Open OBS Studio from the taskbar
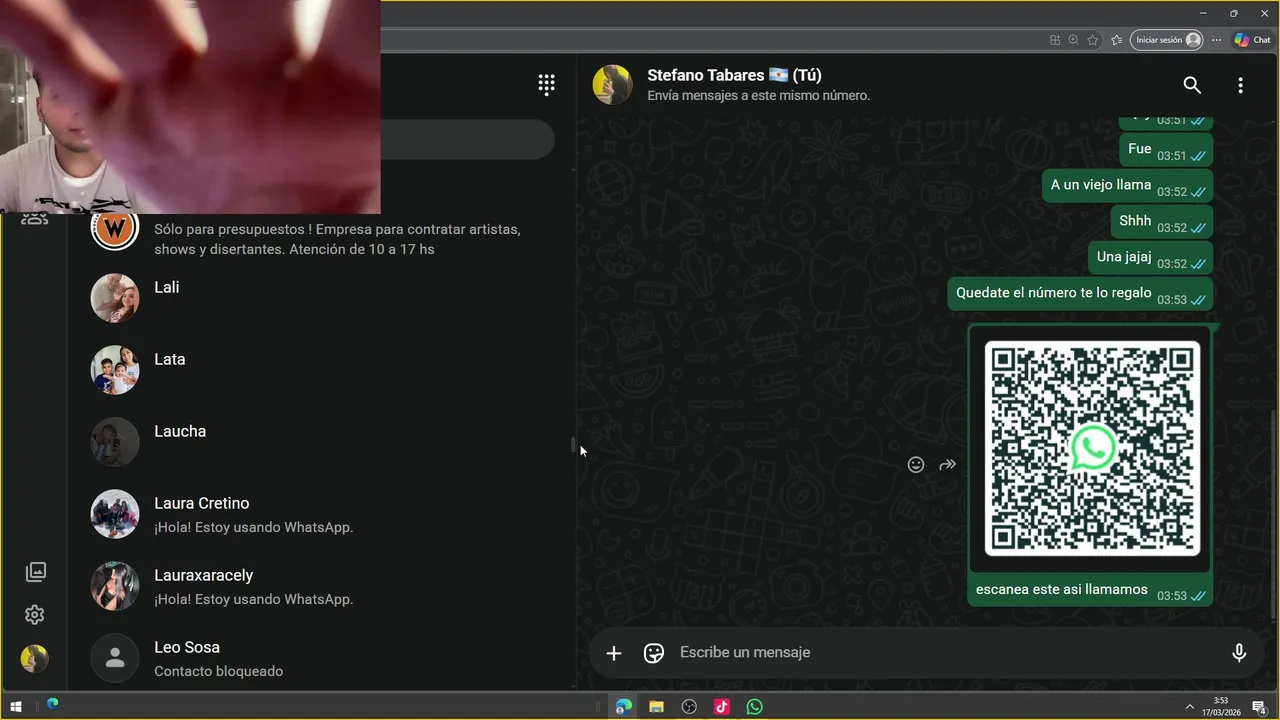Screen dimensions: 1280x720 point(689,707)
